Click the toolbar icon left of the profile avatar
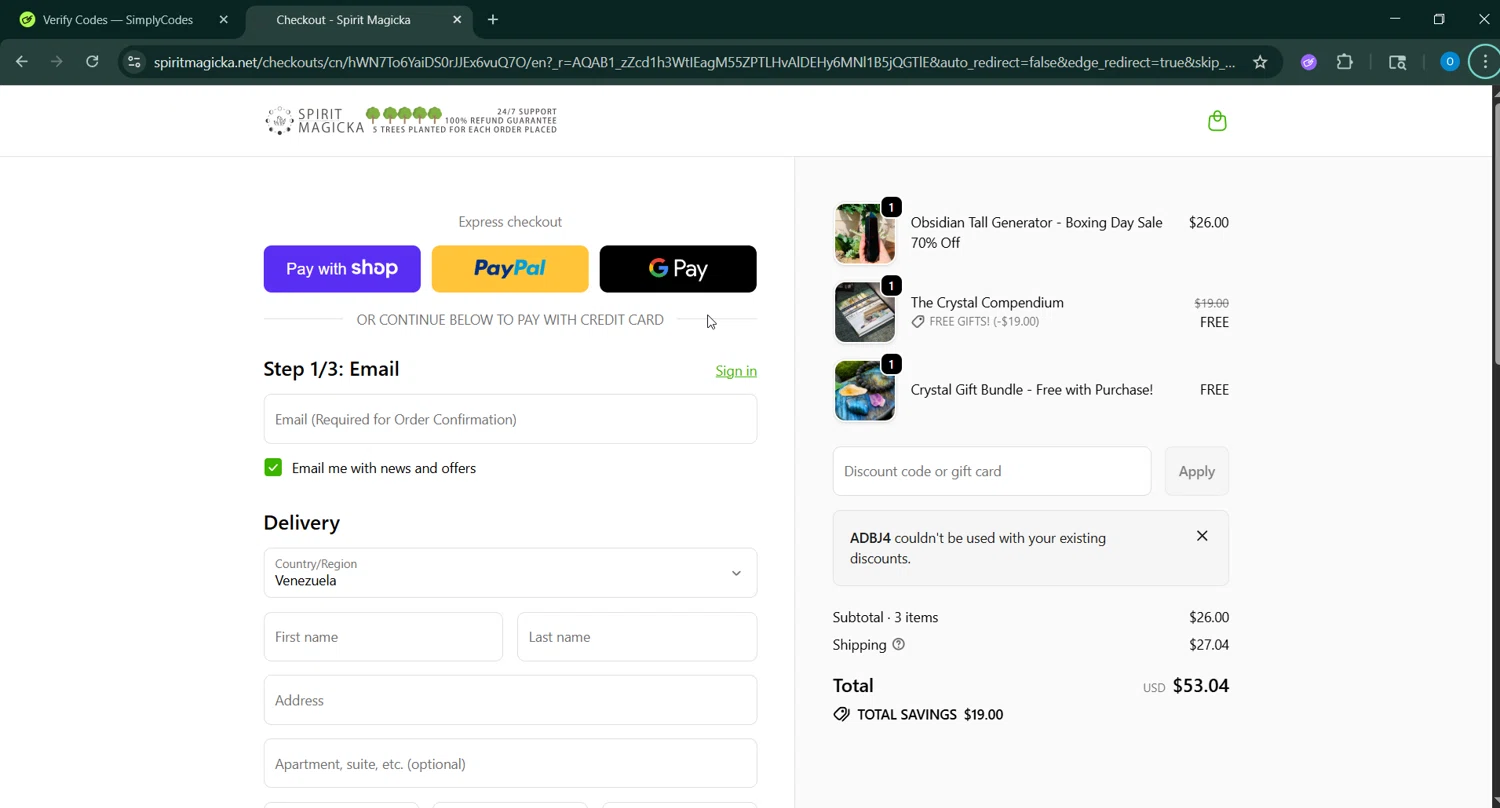The image size is (1500, 808). click(x=1398, y=62)
